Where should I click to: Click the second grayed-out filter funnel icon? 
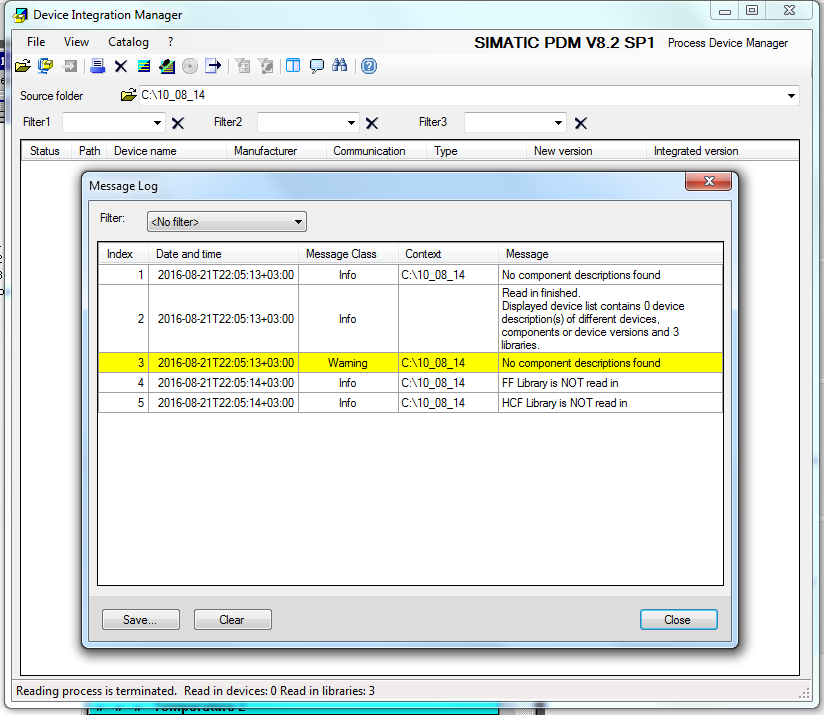pyautogui.click(x=266, y=66)
